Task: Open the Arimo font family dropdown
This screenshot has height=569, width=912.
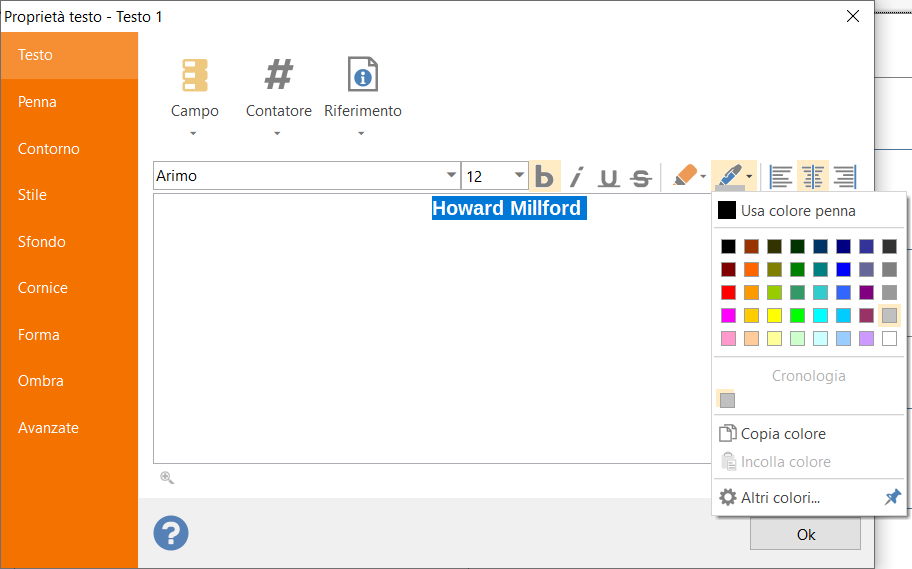Action: (451, 175)
